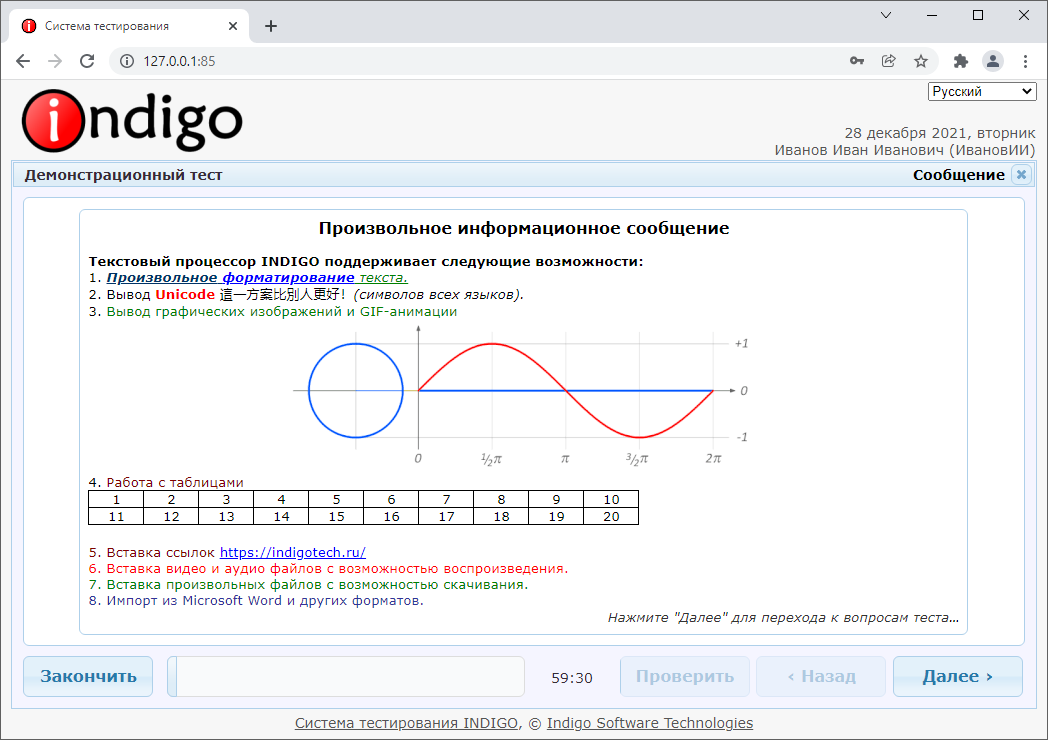
Task: Click the browser Forward arrow
Action: (x=55, y=61)
